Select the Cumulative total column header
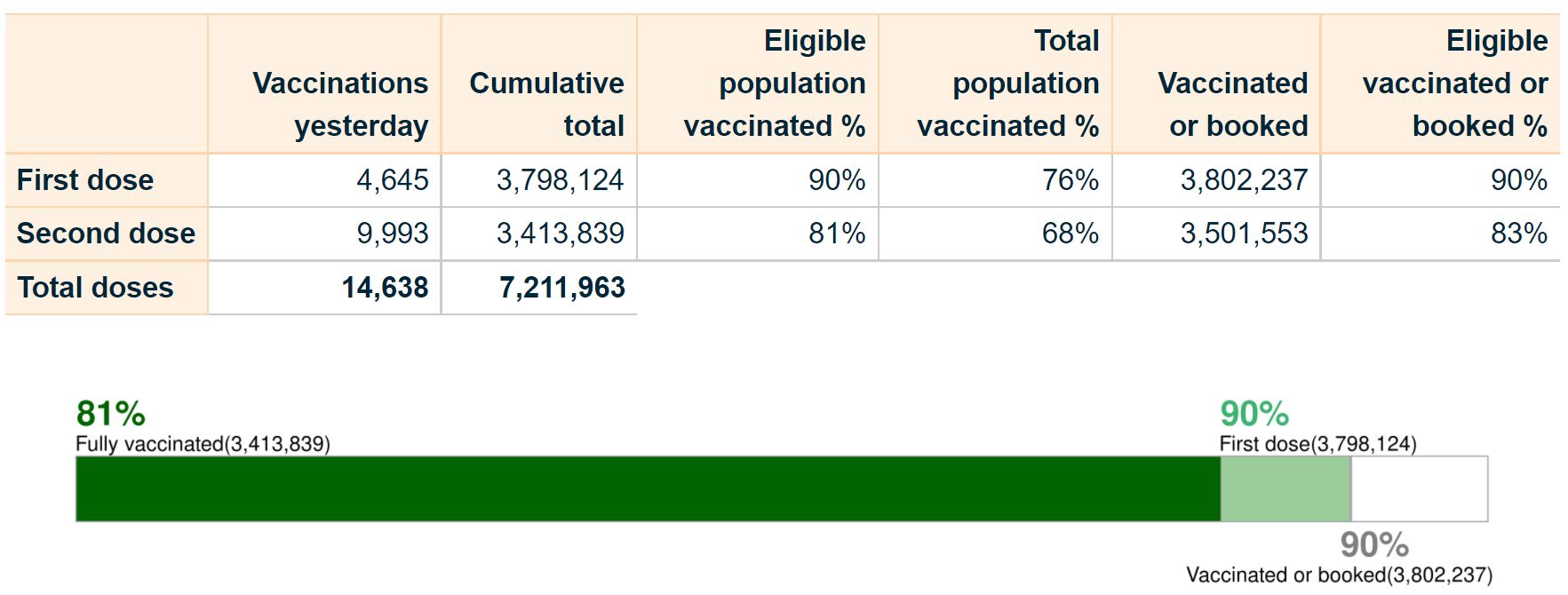The height and width of the screenshot is (595, 1568). pyautogui.click(x=546, y=104)
